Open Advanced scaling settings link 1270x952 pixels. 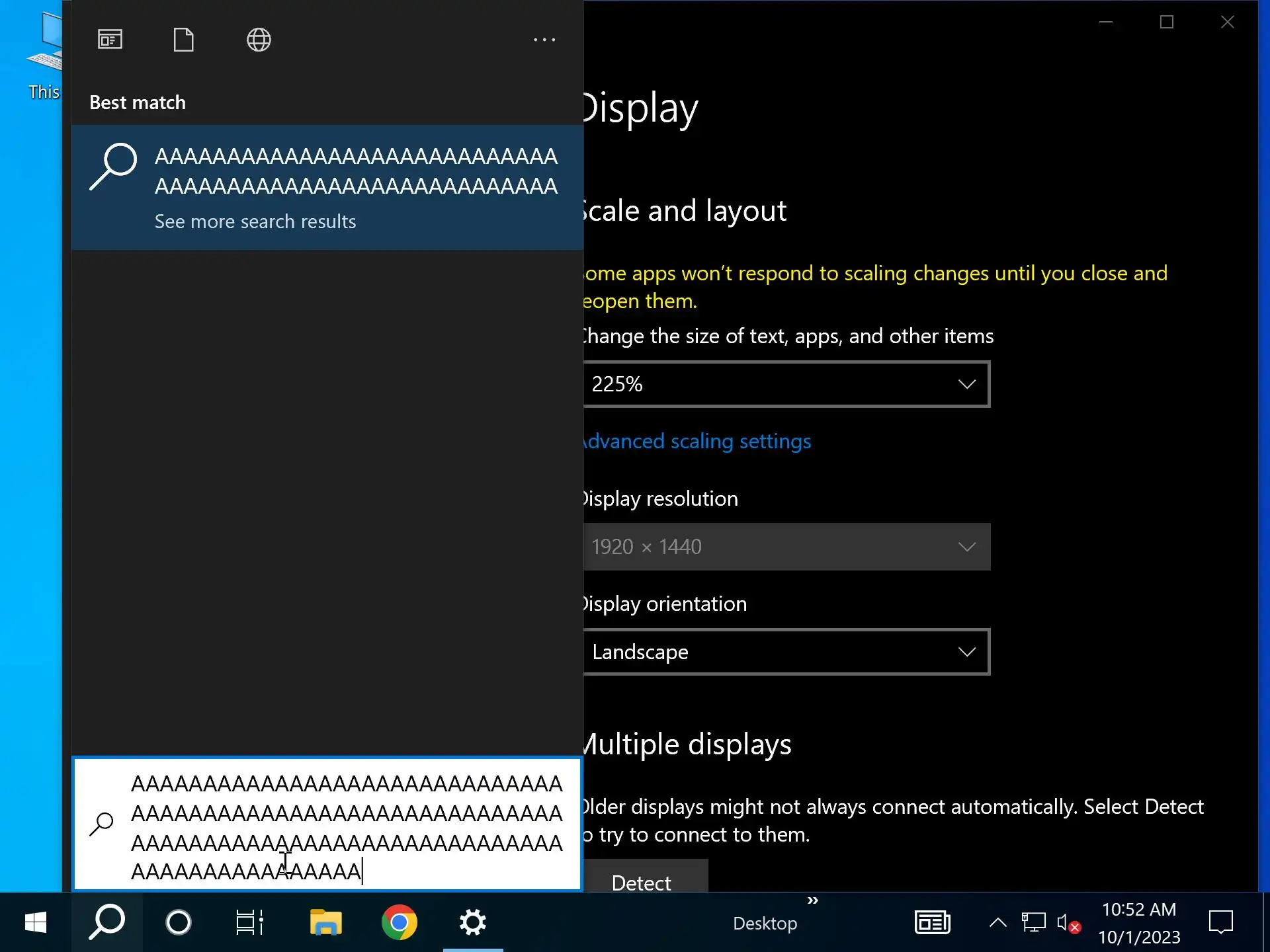pyautogui.click(x=697, y=441)
